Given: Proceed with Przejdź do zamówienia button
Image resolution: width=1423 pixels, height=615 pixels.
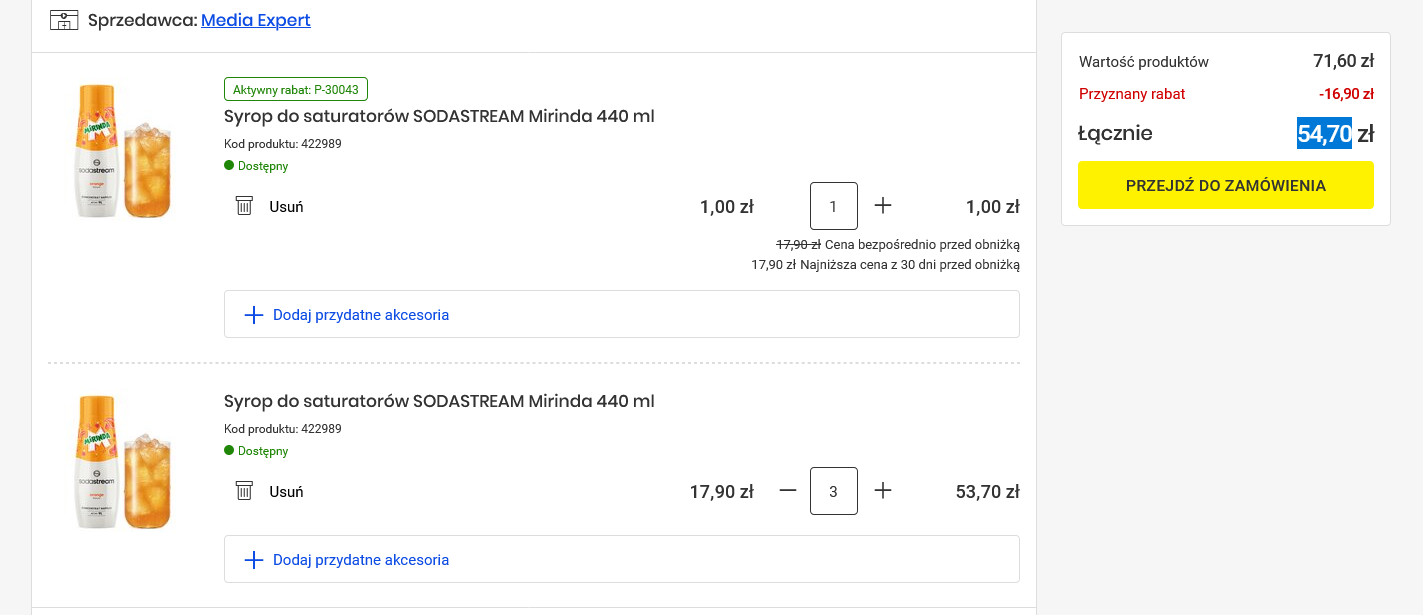Looking at the screenshot, I should coord(1226,185).
